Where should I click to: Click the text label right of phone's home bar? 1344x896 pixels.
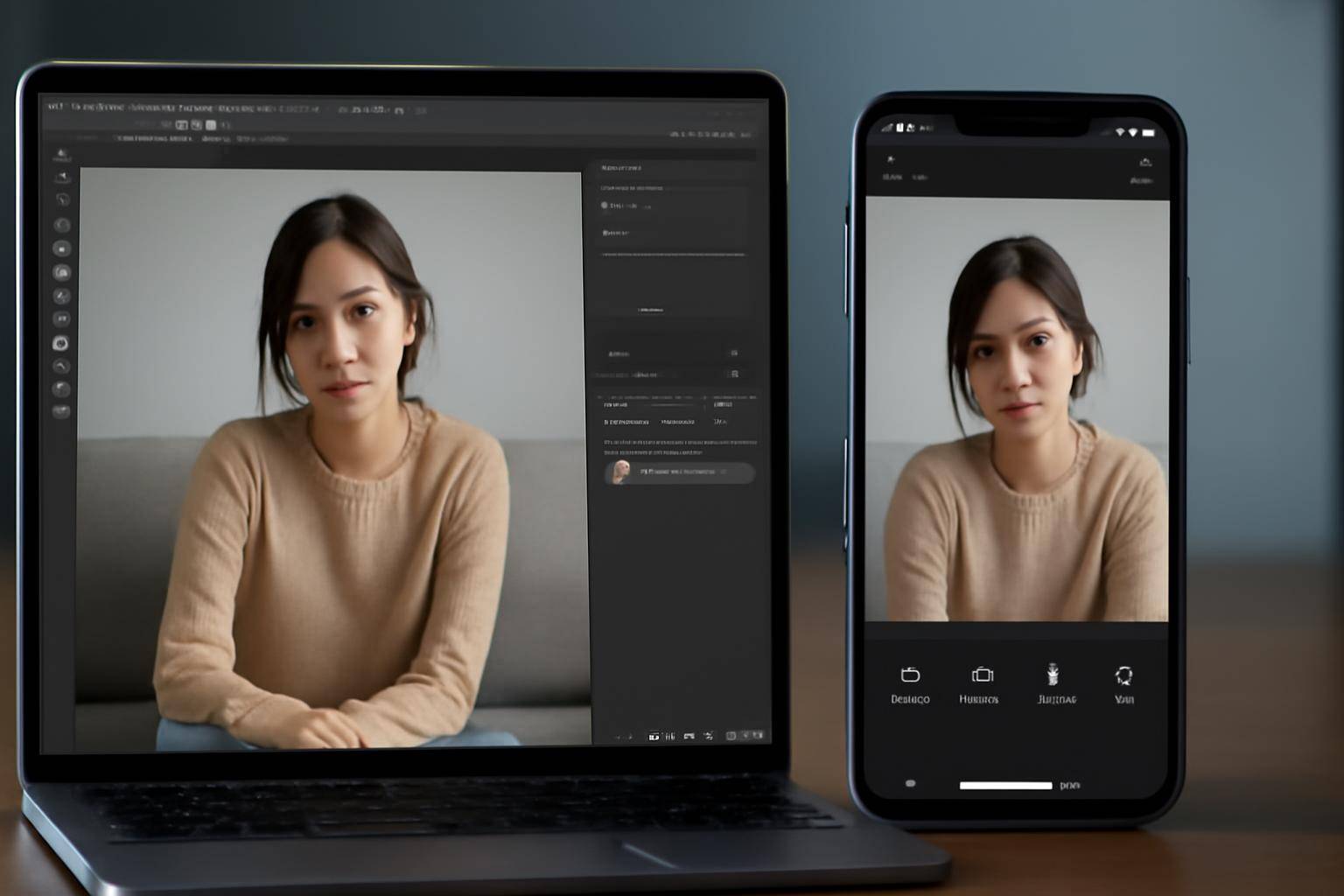click(x=1070, y=786)
